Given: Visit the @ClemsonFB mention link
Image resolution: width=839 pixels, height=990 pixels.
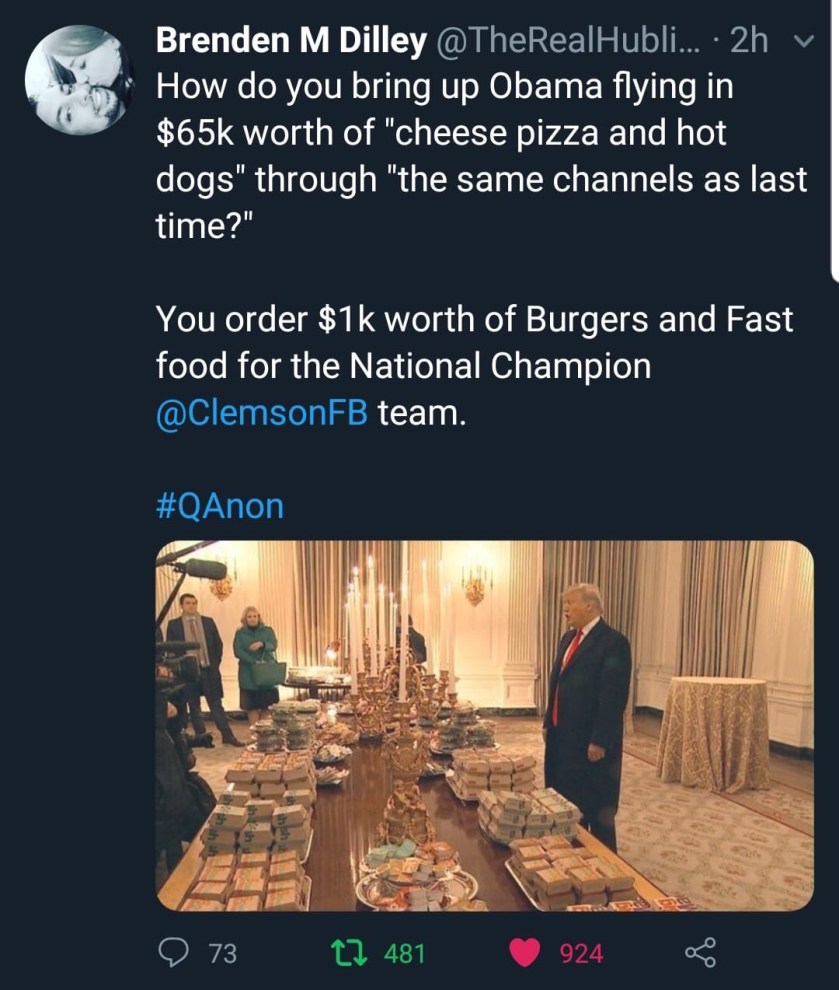Looking at the screenshot, I should coord(263,412).
